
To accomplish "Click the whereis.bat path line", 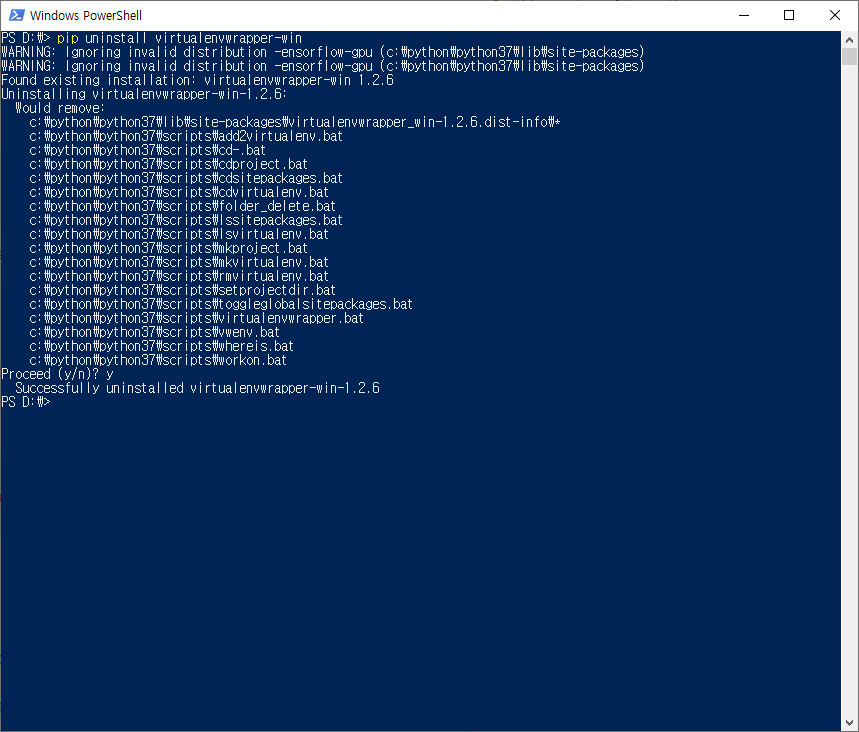I will [x=162, y=346].
